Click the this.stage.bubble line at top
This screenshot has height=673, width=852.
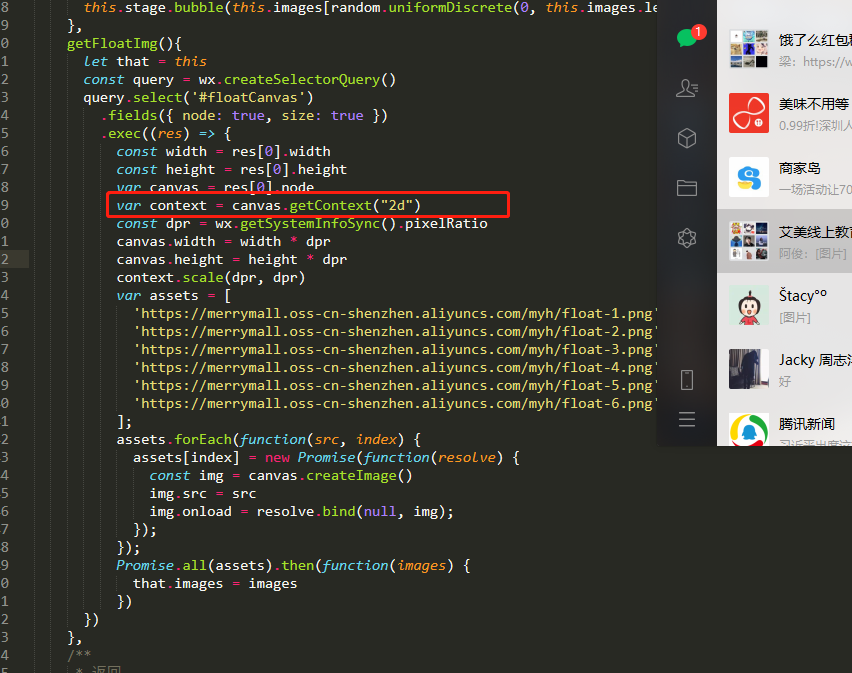click(x=370, y=8)
